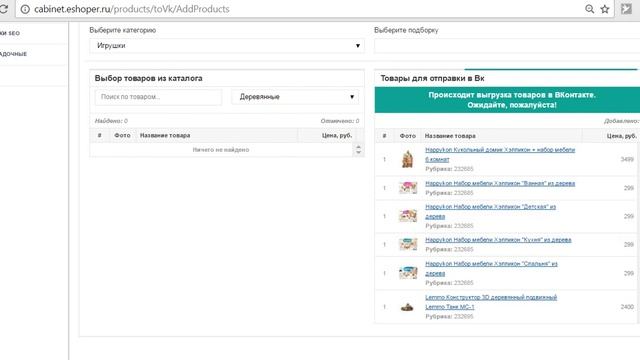Click the Lemmo tank model thumbnail
Viewport: 640px width, 360px height.
tap(407, 307)
